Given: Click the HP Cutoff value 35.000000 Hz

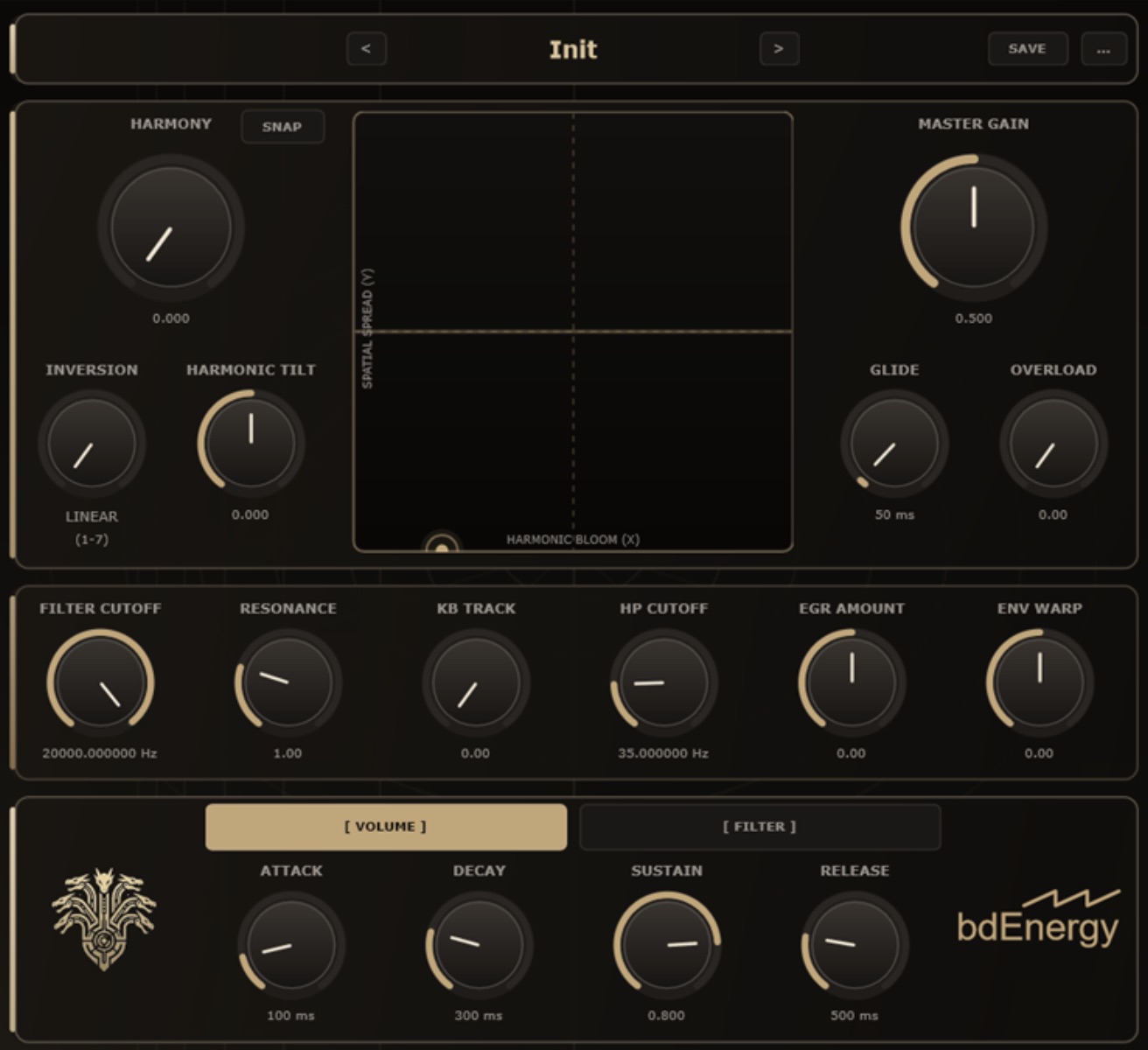Looking at the screenshot, I should pos(663,753).
